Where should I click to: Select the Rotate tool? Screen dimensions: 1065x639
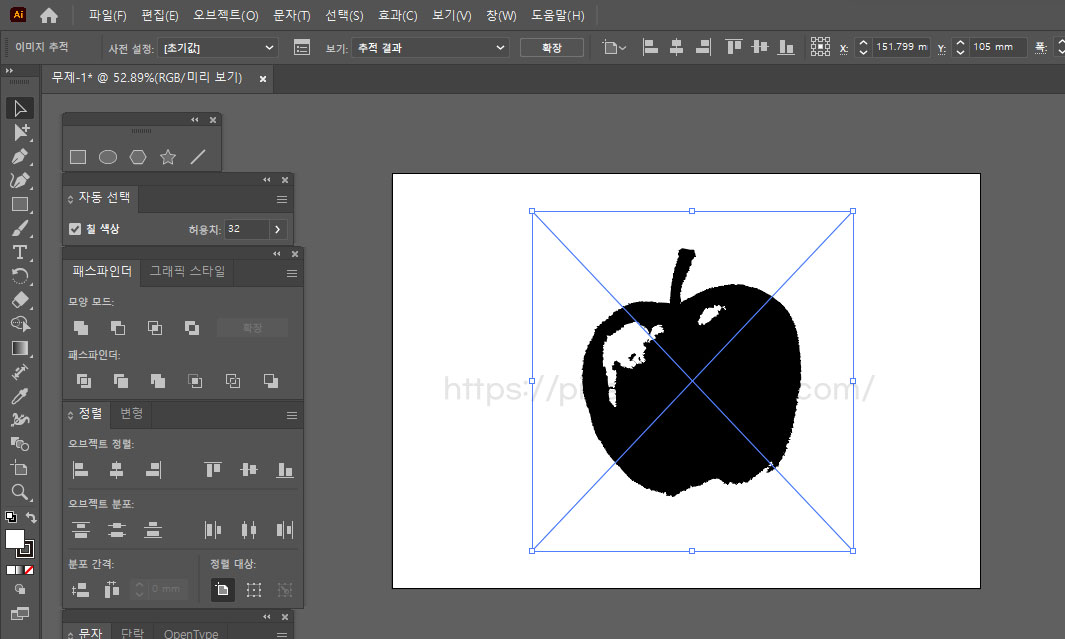pyautogui.click(x=20, y=276)
